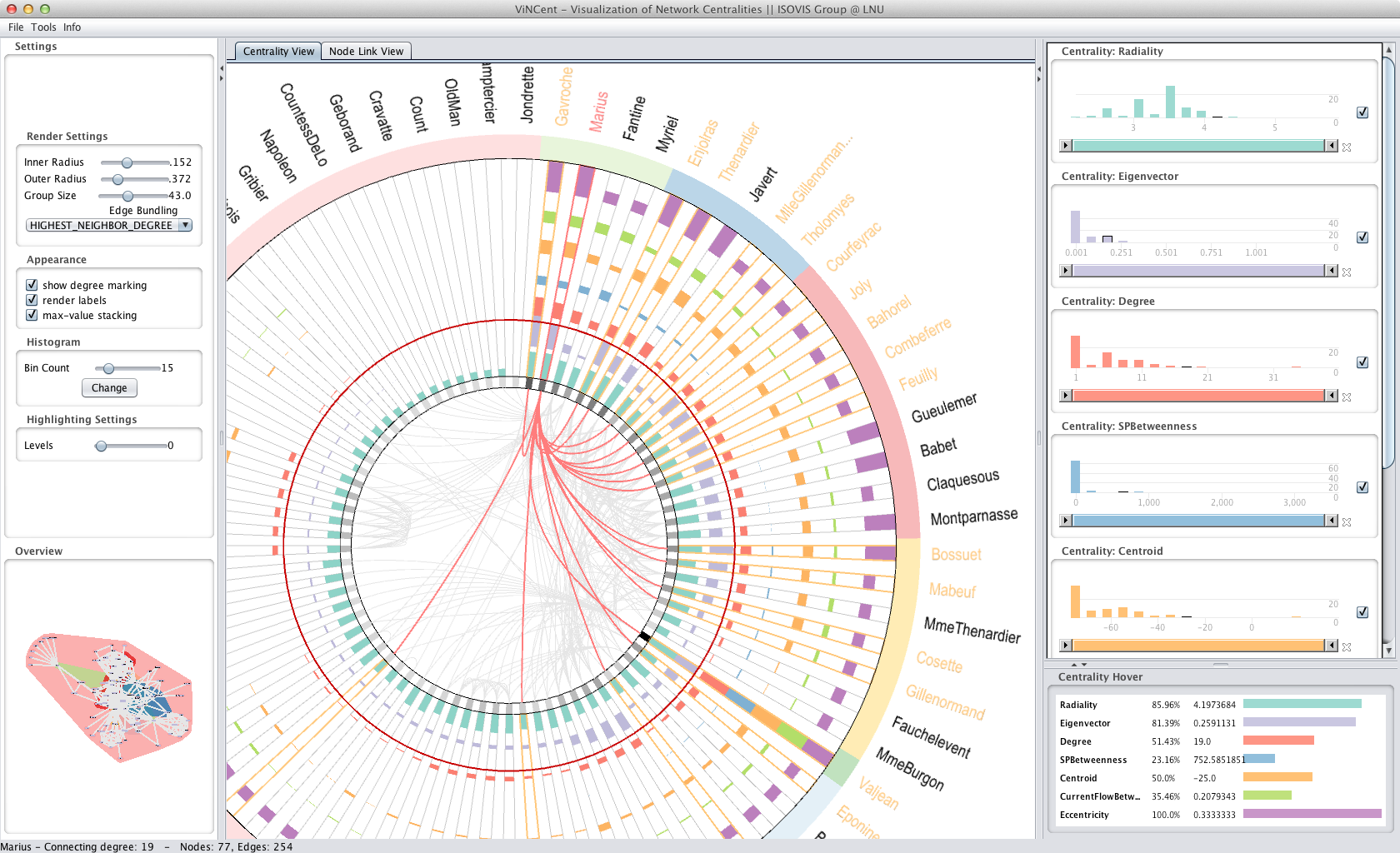This screenshot has width=1400, height=853.
Task: Remove the SPBetweenness centrality with X icon
Action: (x=1347, y=522)
